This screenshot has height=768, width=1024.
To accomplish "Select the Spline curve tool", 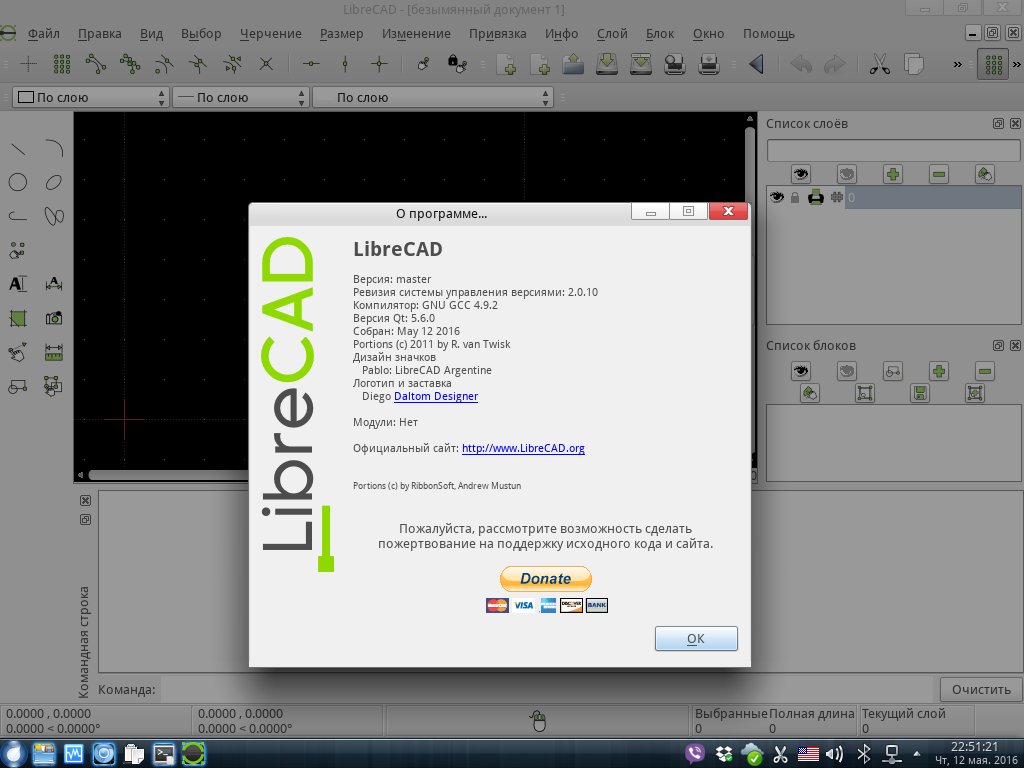I will point(54,216).
